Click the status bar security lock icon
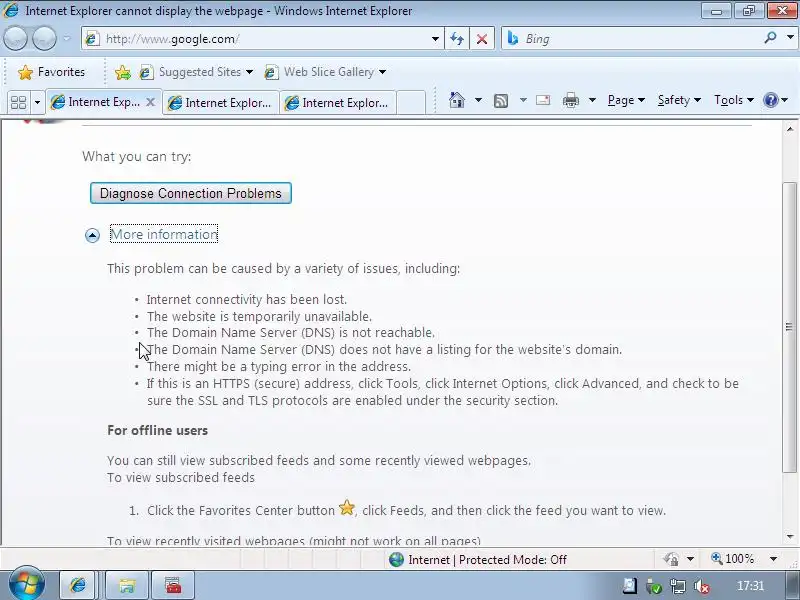The image size is (800, 600). [x=671, y=559]
